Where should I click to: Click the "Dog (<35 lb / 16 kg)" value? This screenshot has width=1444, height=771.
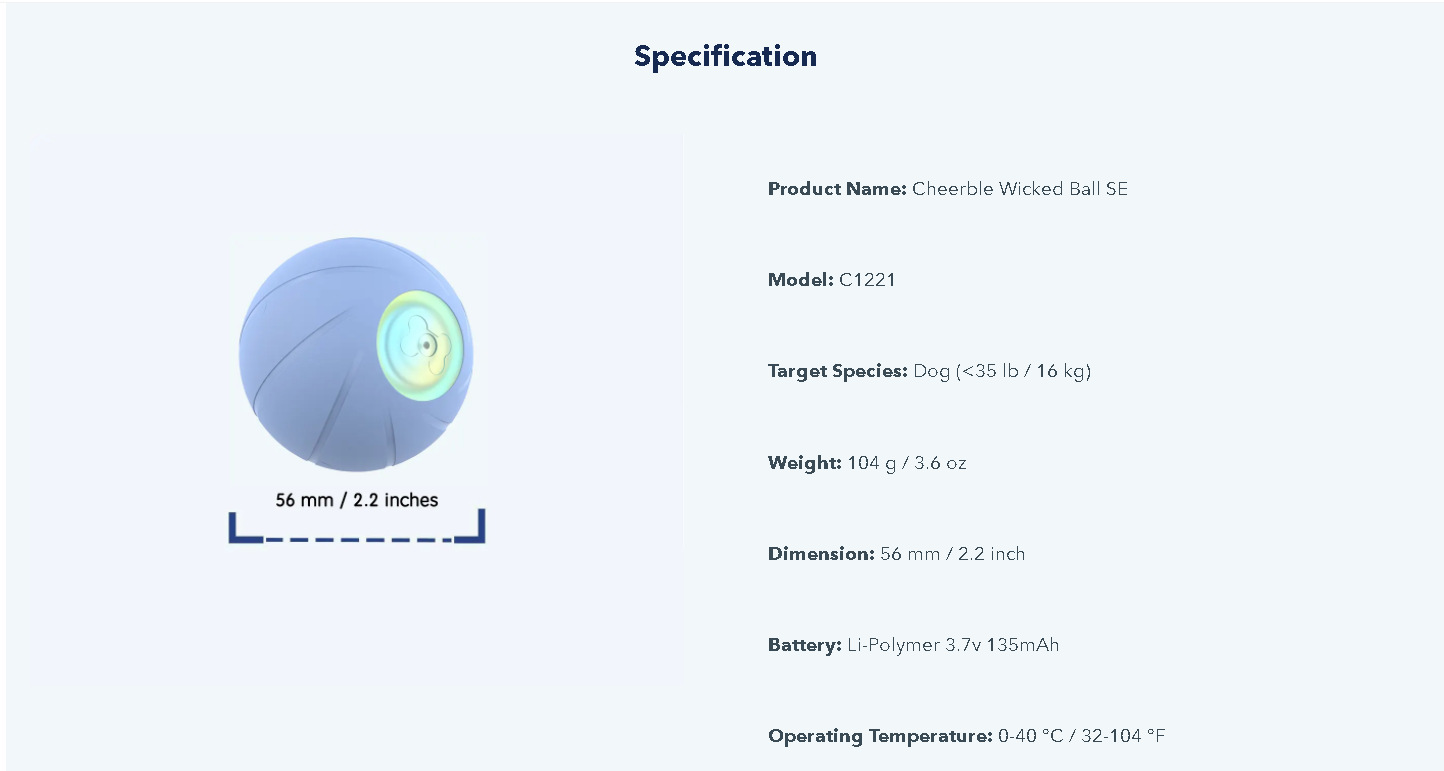(x=1001, y=371)
